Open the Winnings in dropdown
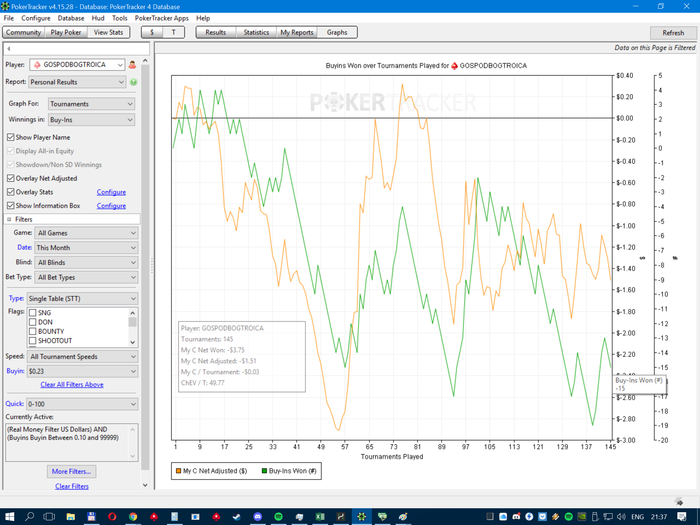Image resolution: width=700 pixels, height=525 pixels. click(x=92, y=120)
